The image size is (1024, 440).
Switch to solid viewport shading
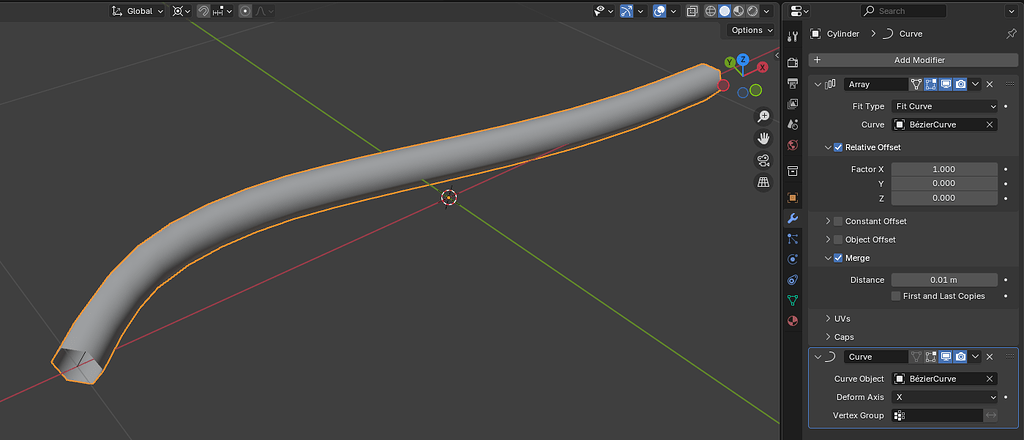pyautogui.click(x=725, y=11)
